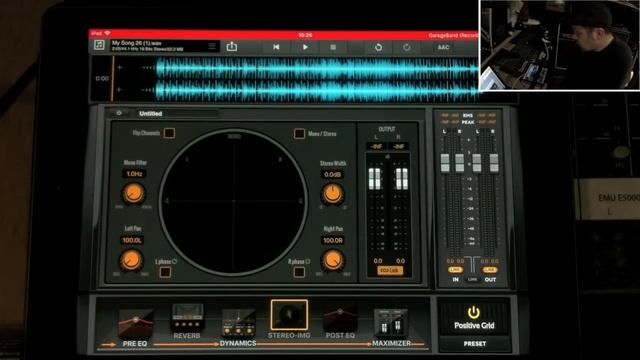This screenshot has width=640, height=360.
Task: Click the stereo vectorscope display
Action: (233, 201)
